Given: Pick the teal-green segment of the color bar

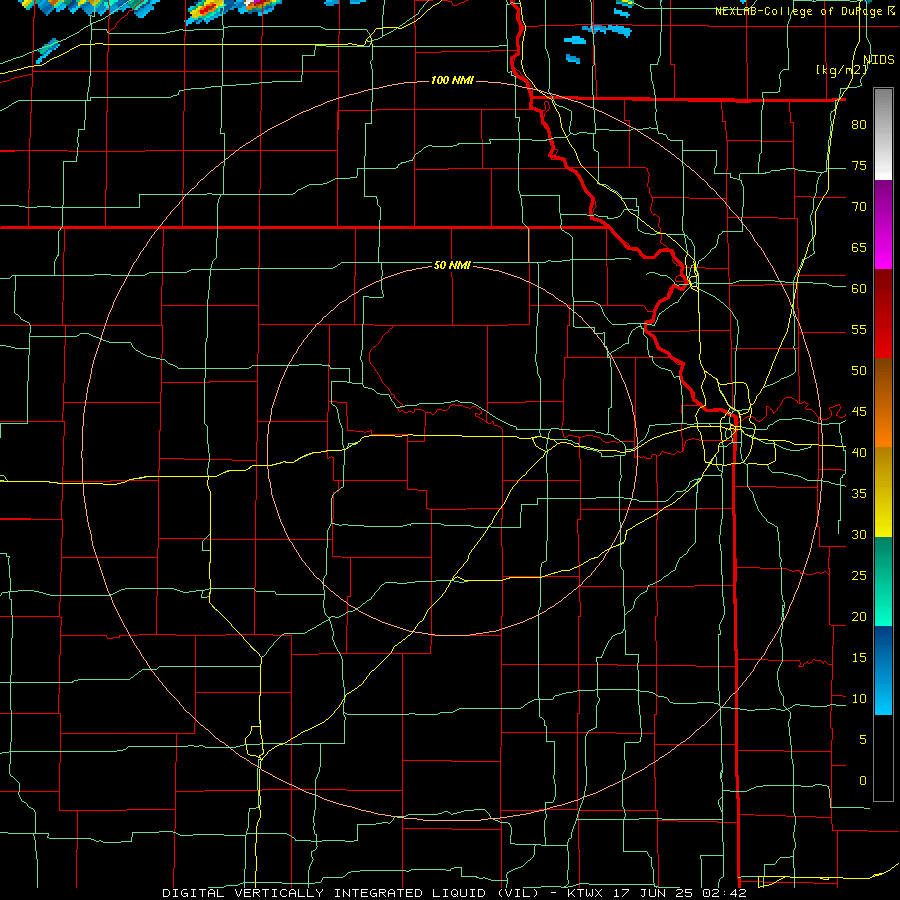Looking at the screenshot, I should pos(883,581).
